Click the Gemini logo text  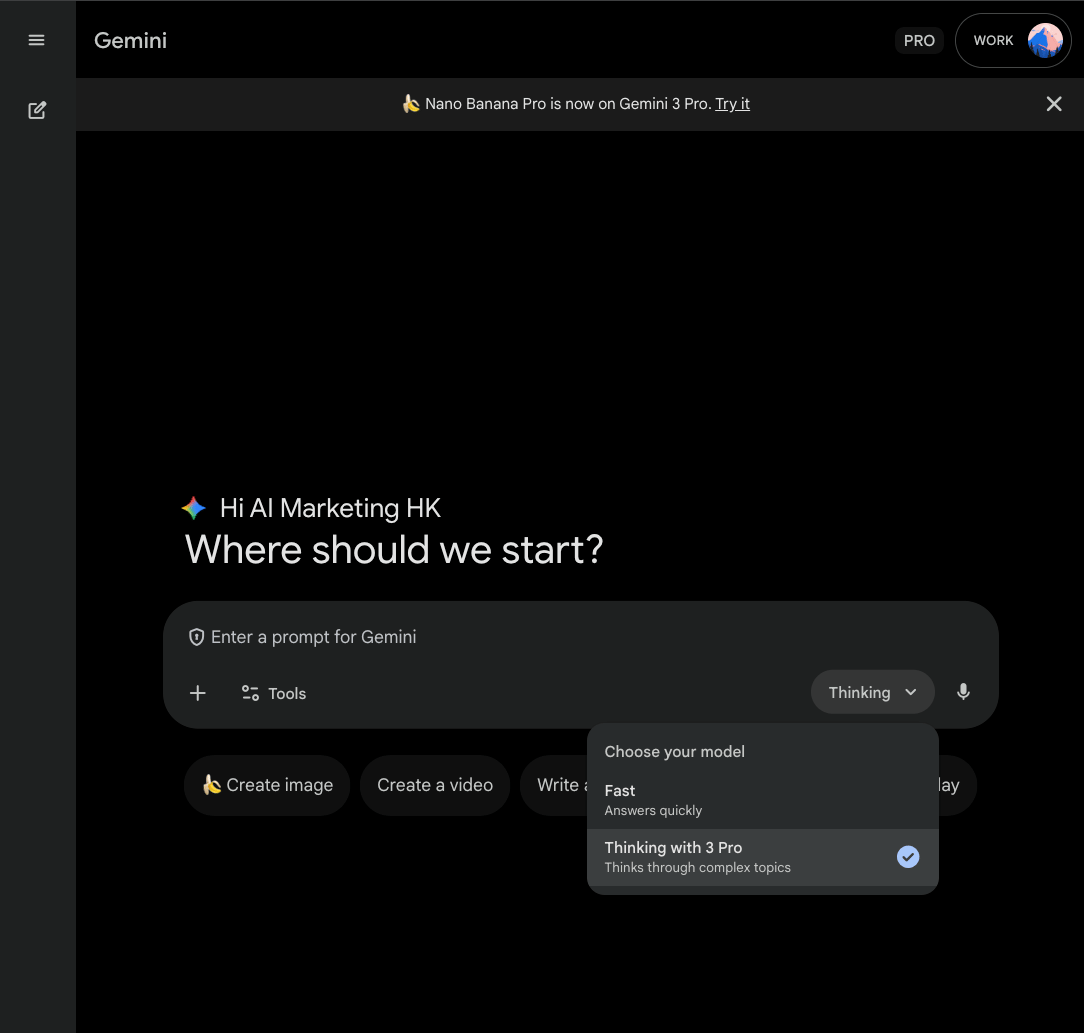[x=131, y=41]
